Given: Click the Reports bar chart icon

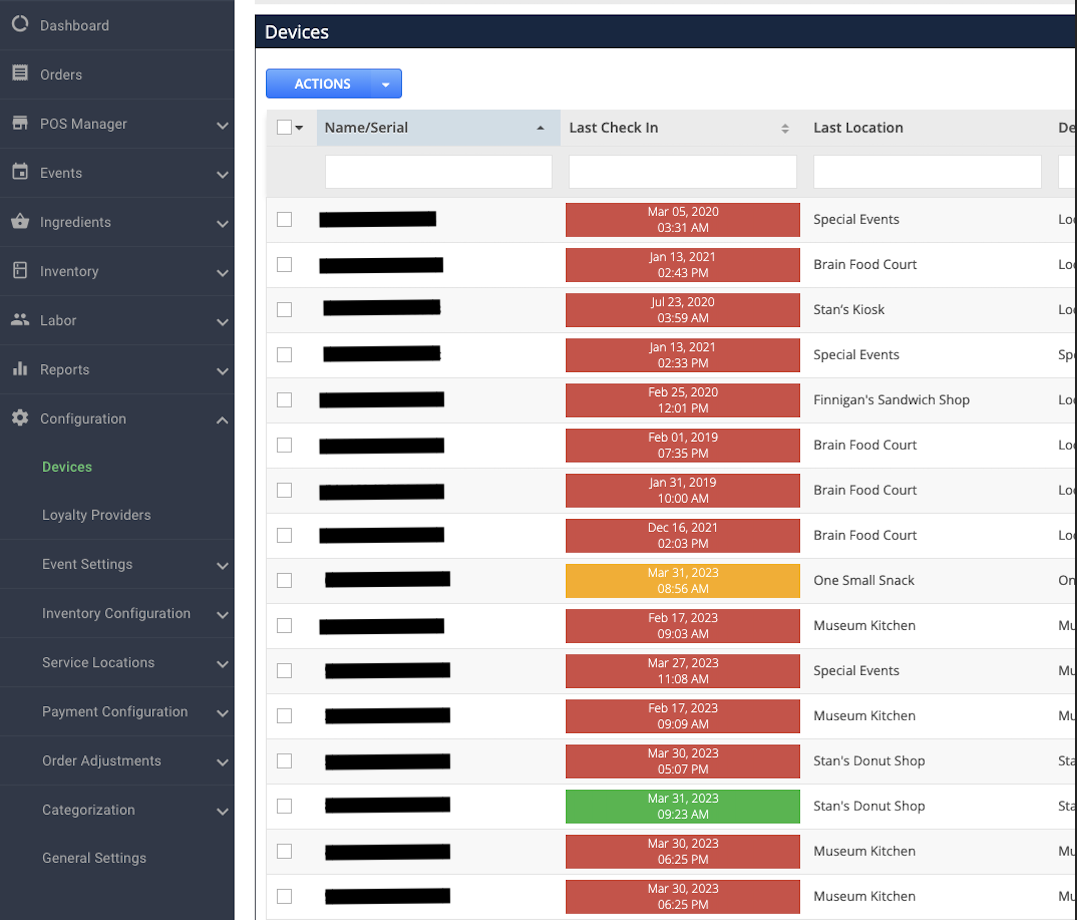Looking at the screenshot, I should (x=20, y=368).
